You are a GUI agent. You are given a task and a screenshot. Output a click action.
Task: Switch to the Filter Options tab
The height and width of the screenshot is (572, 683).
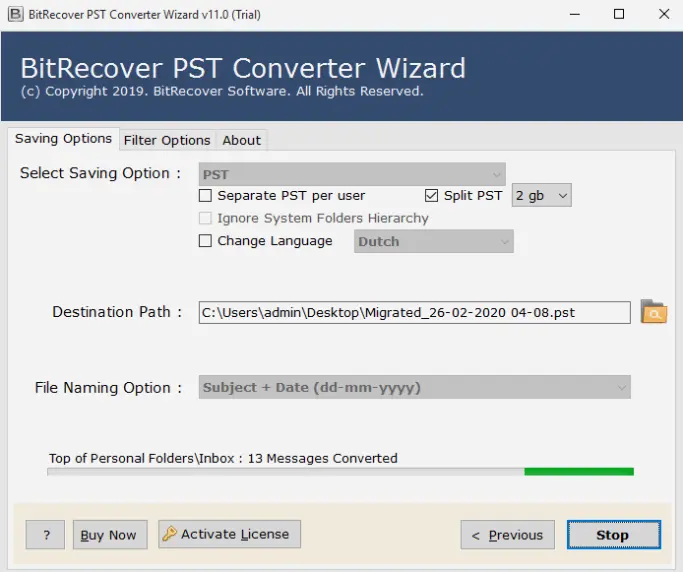(167, 140)
